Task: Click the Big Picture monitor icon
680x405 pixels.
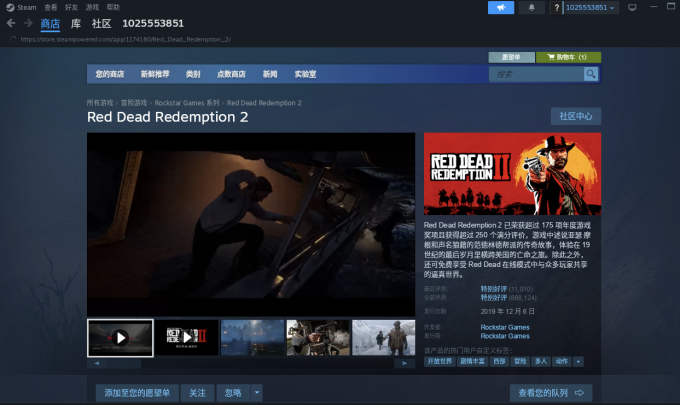Action: point(632,7)
